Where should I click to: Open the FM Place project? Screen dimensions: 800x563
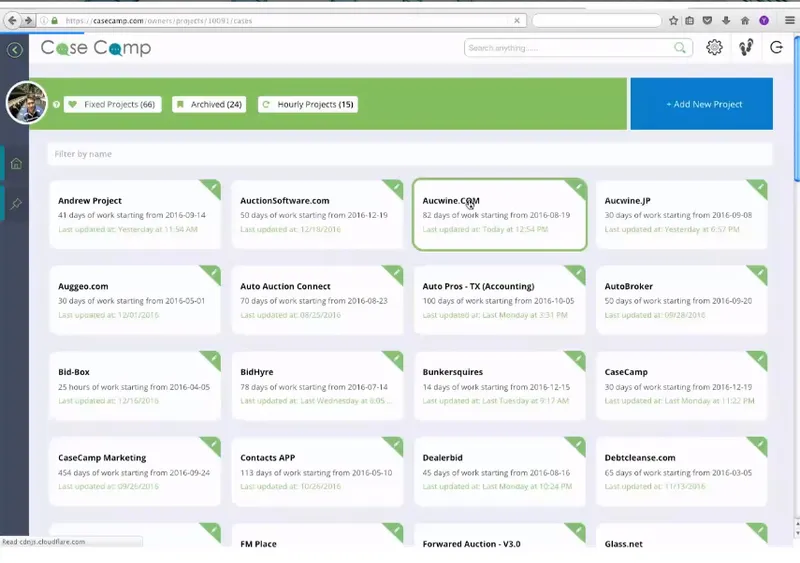317,536
